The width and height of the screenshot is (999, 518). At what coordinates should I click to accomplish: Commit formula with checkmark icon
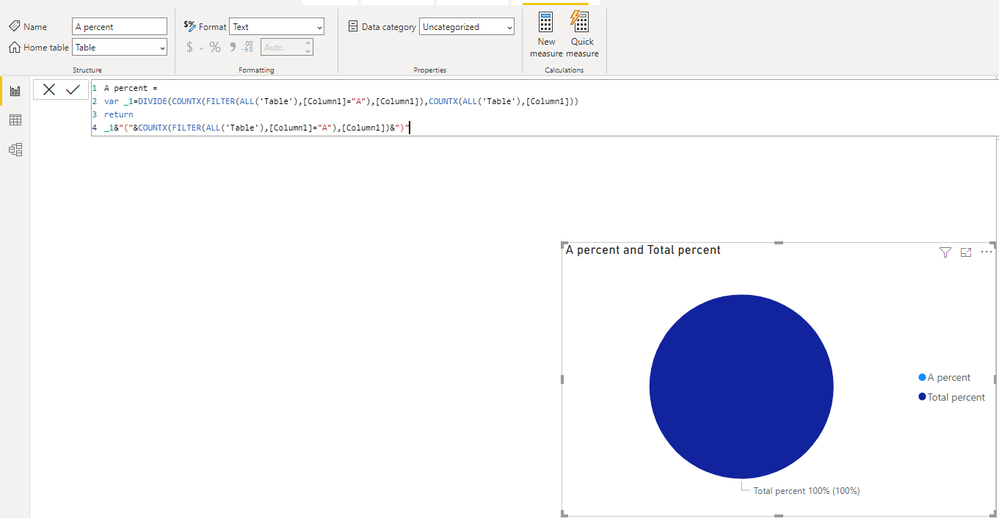tap(73, 90)
